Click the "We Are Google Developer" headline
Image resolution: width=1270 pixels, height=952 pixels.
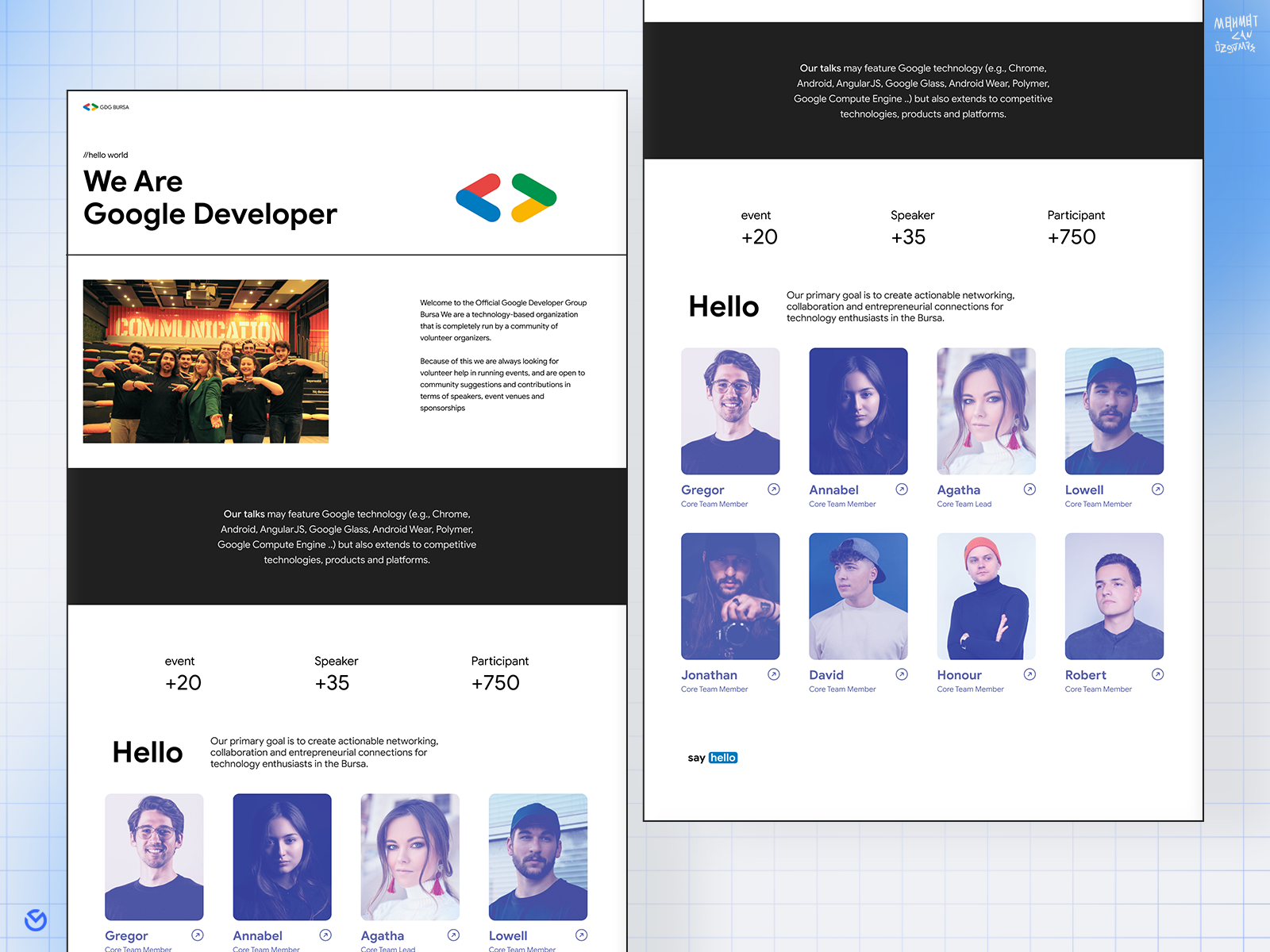click(210, 198)
